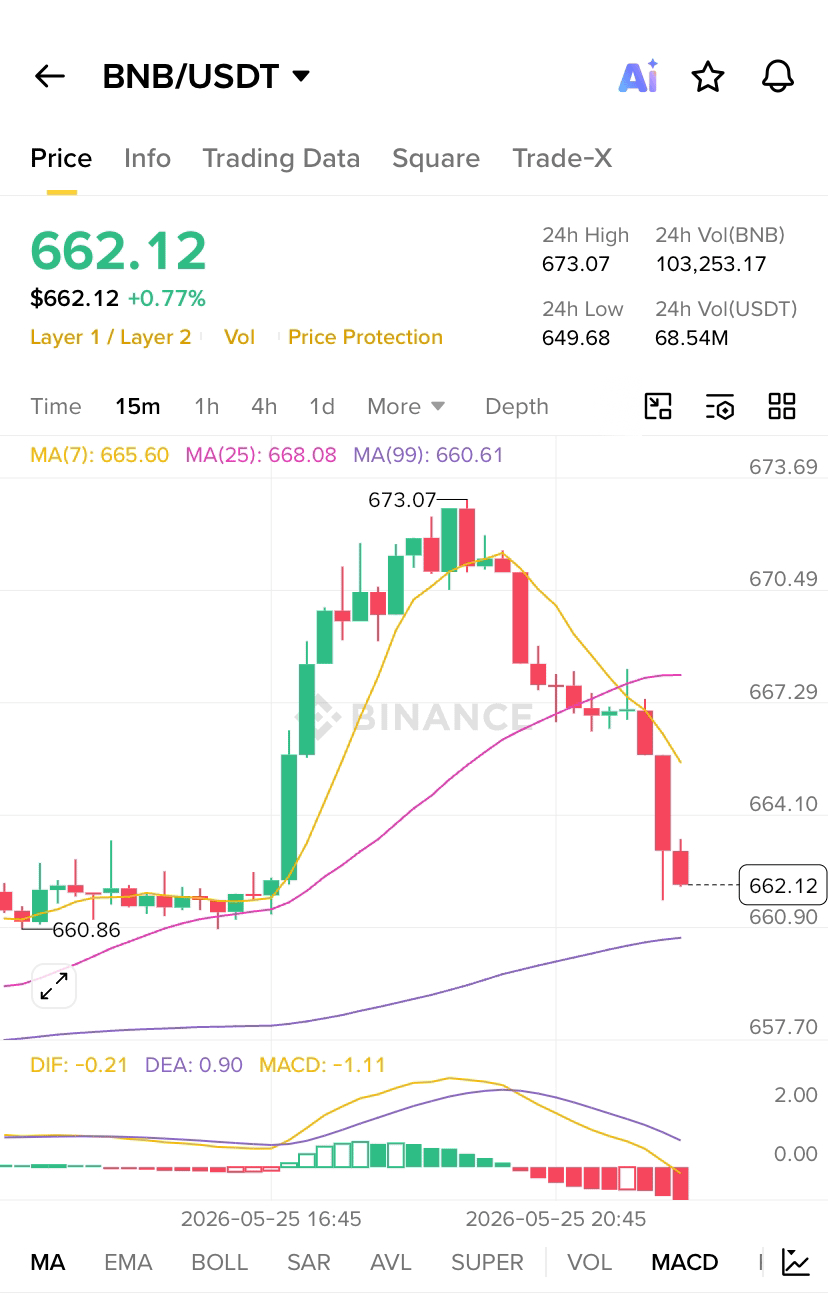Screen dimensions: 828x1294
Task: Open price alert bell icon
Action: 778,76
